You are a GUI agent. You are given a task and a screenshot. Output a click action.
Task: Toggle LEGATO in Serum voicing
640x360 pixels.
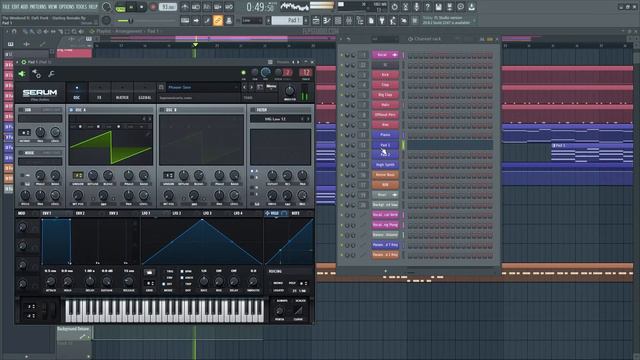(x=279, y=290)
